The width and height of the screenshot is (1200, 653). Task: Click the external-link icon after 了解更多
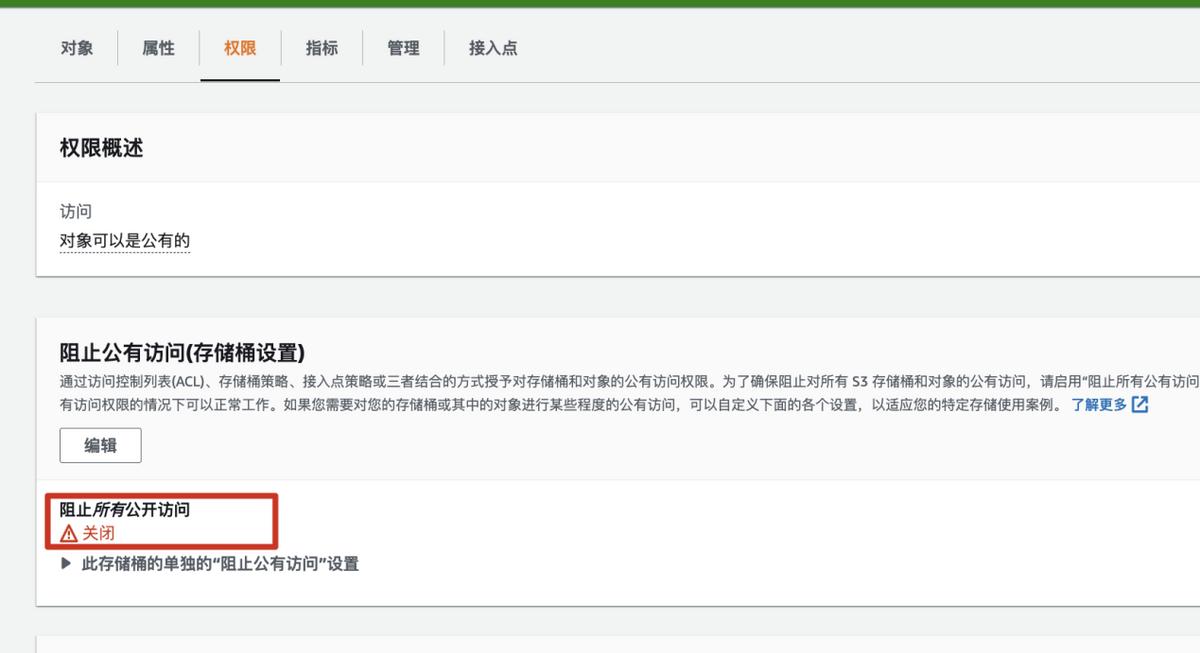pyautogui.click(x=1139, y=404)
